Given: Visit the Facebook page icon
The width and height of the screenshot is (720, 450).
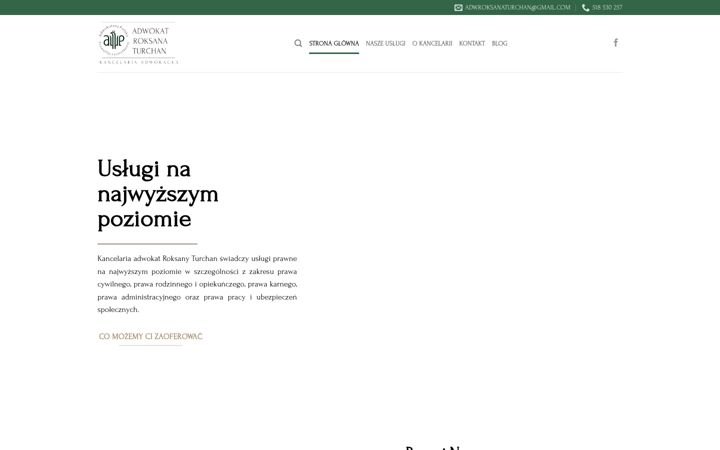Looking at the screenshot, I should tap(616, 43).
